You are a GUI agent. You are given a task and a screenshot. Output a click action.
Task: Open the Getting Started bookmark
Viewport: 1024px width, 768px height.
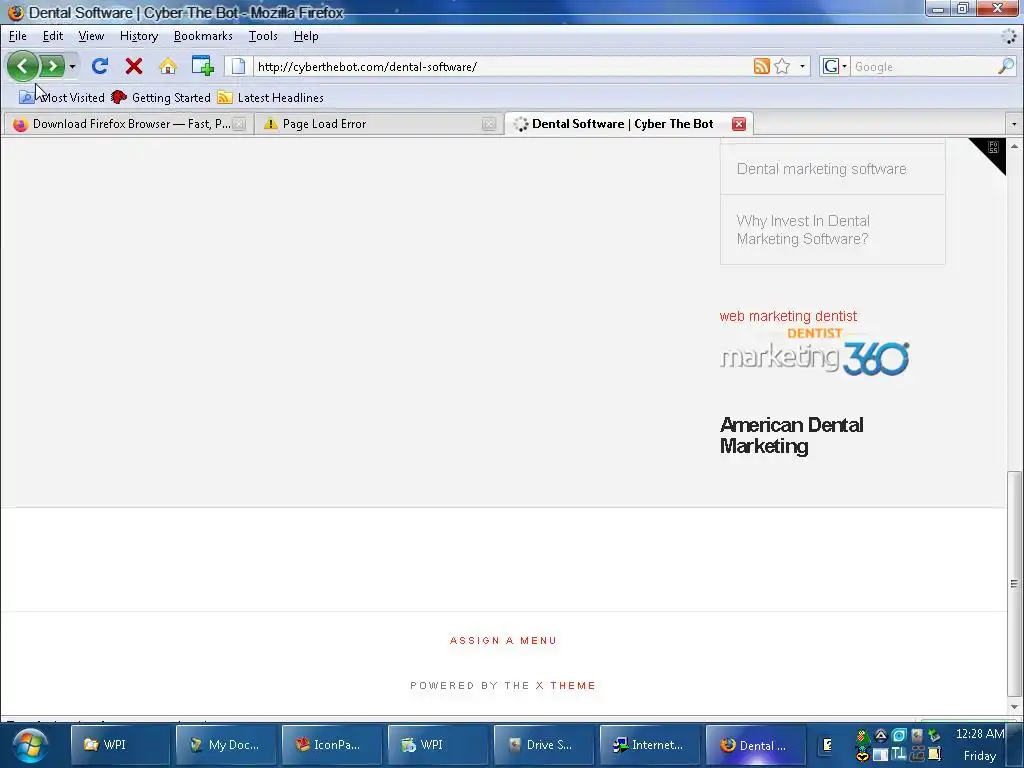click(x=161, y=97)
